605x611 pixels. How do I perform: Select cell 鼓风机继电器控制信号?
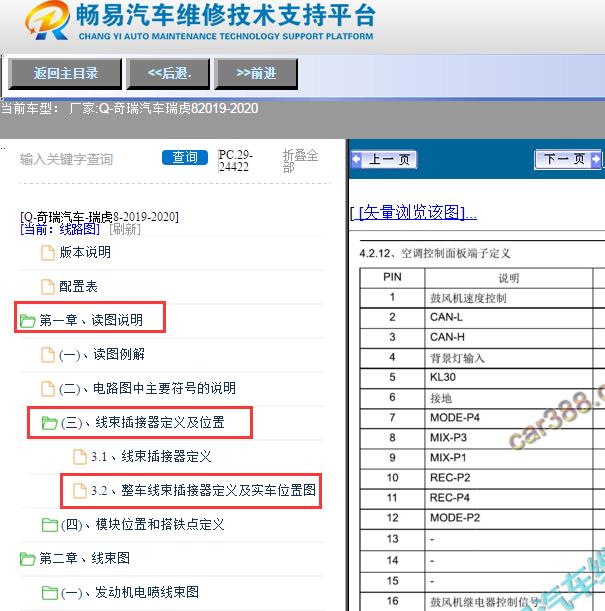(509, 601)
